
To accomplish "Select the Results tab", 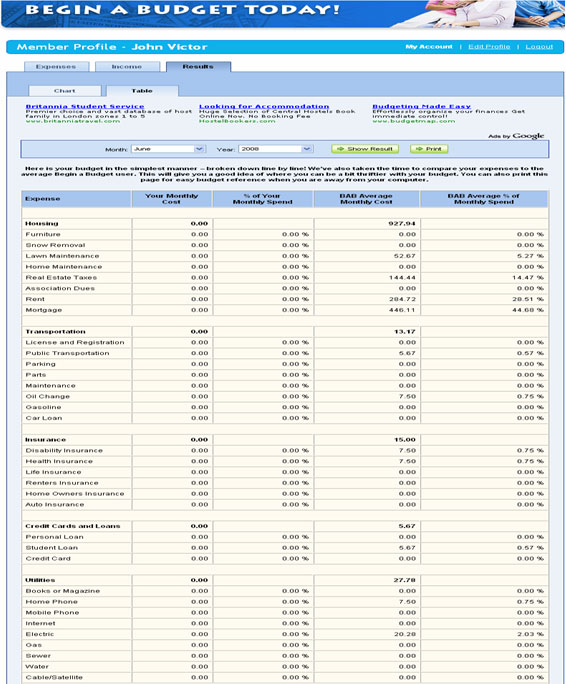I will pyautogui.click(x=198, y=66).
